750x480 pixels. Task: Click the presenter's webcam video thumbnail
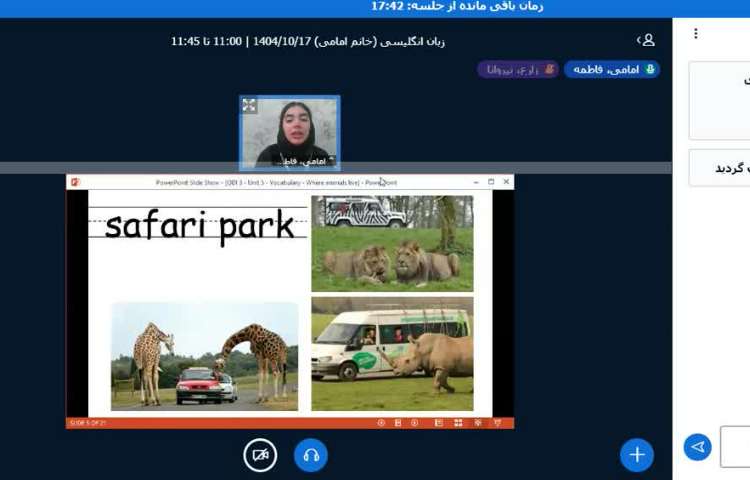tap(290, 133)
